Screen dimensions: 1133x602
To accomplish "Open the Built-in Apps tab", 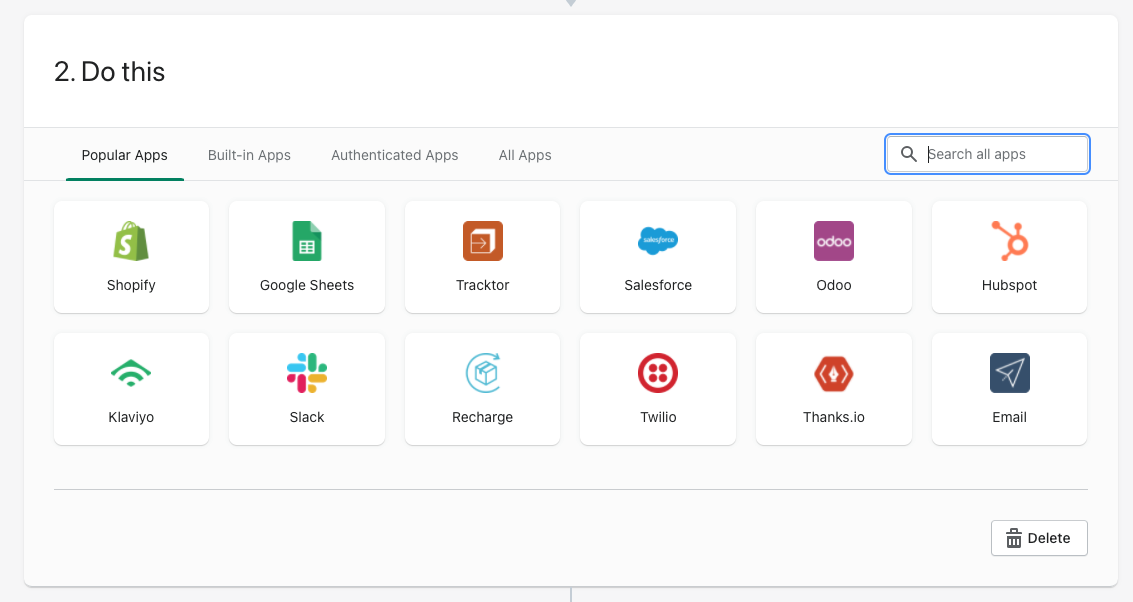I will [249, 155].
